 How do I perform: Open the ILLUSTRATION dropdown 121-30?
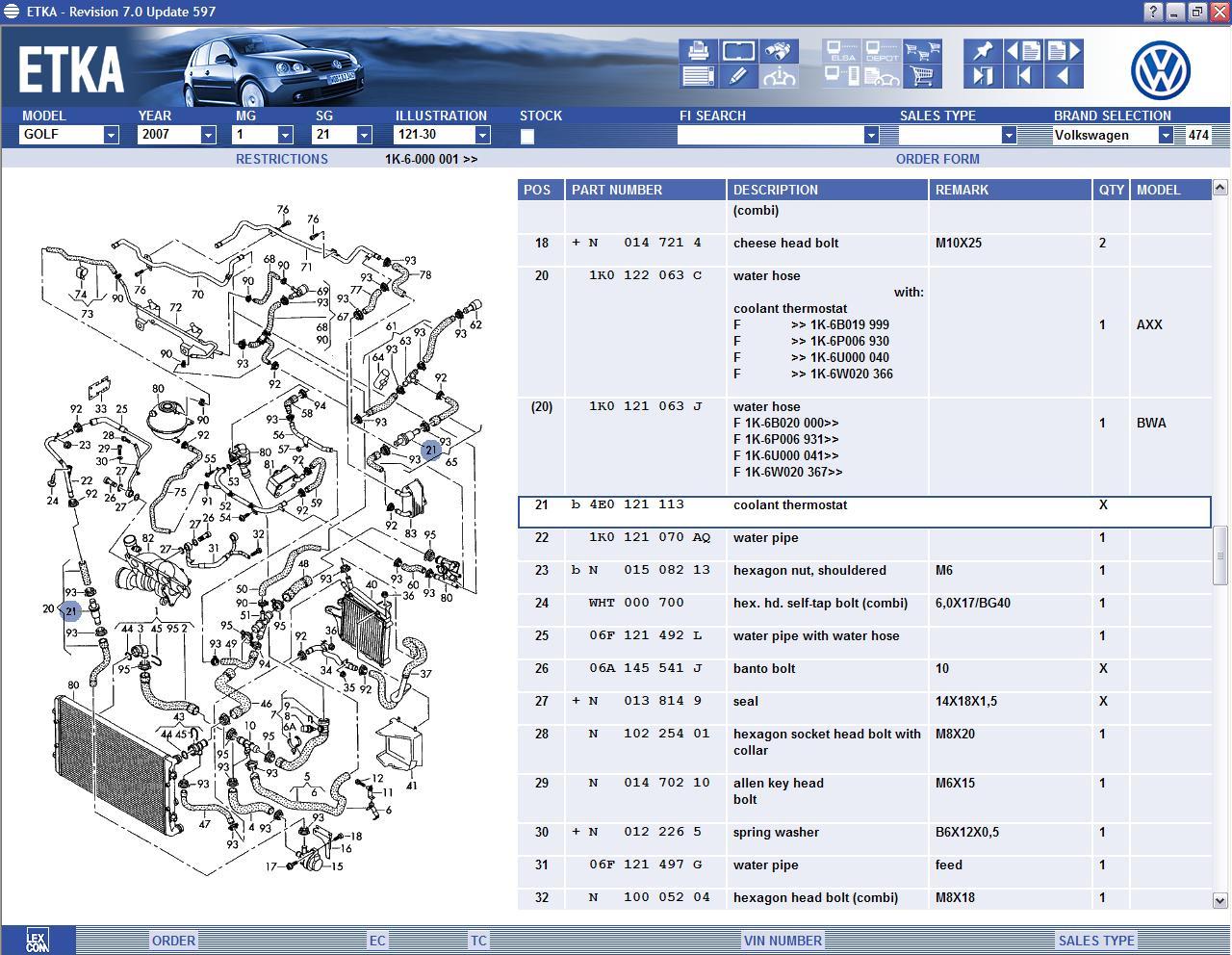tap(482, 136)
